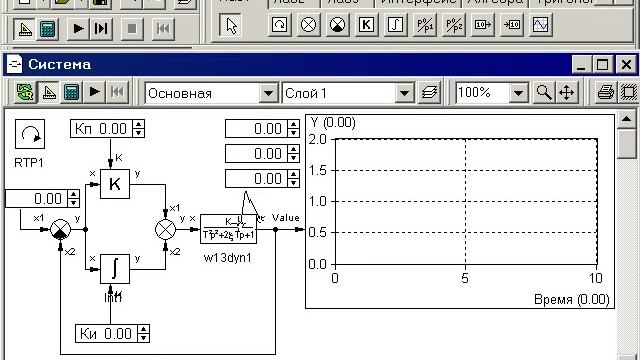Viewport: 640px width, 360px height.
Task: Pick the P/P1 transfer block in the palette
Action: coord(424,25)
